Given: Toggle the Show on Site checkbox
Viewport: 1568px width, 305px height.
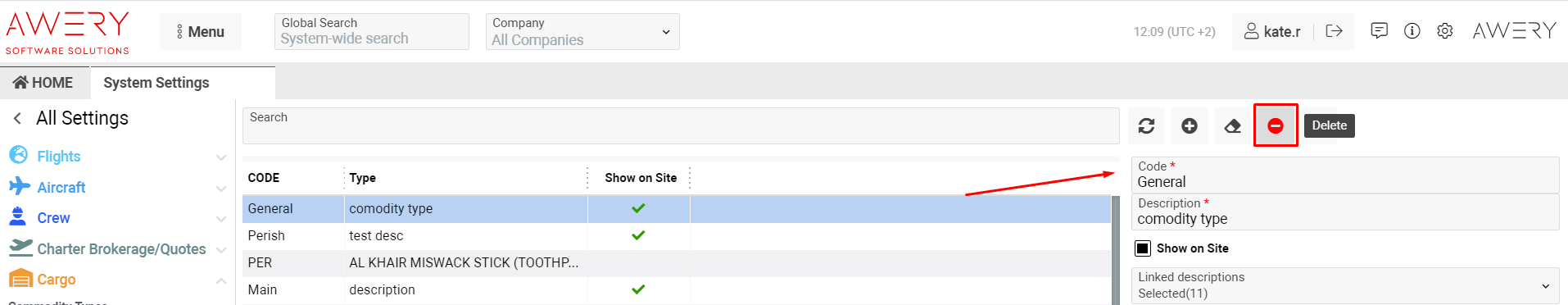Looking at the screenshot, I should 1143,248.
